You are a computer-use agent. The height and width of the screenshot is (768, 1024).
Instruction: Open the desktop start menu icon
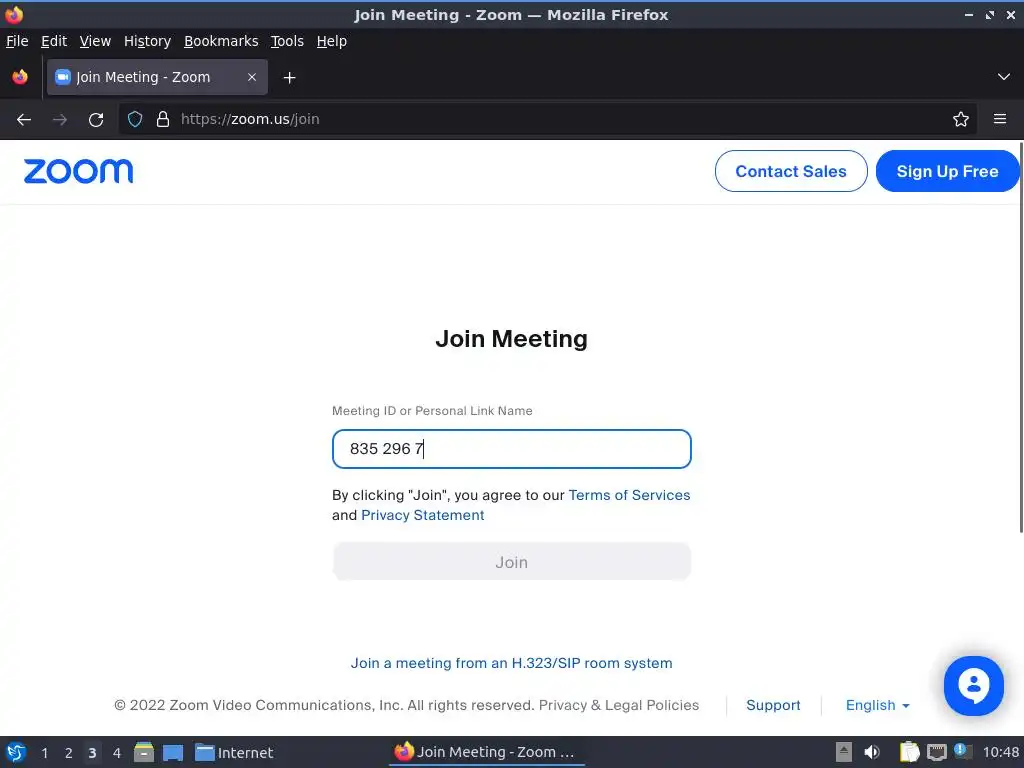pos(16,752)
